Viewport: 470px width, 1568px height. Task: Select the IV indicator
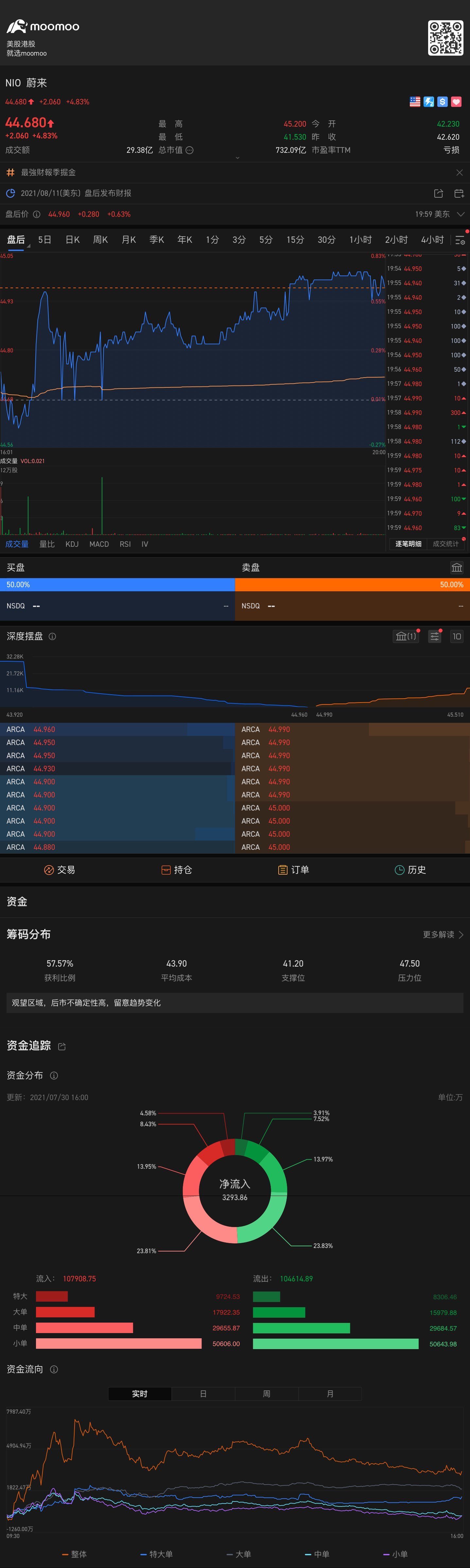[145, 544]
